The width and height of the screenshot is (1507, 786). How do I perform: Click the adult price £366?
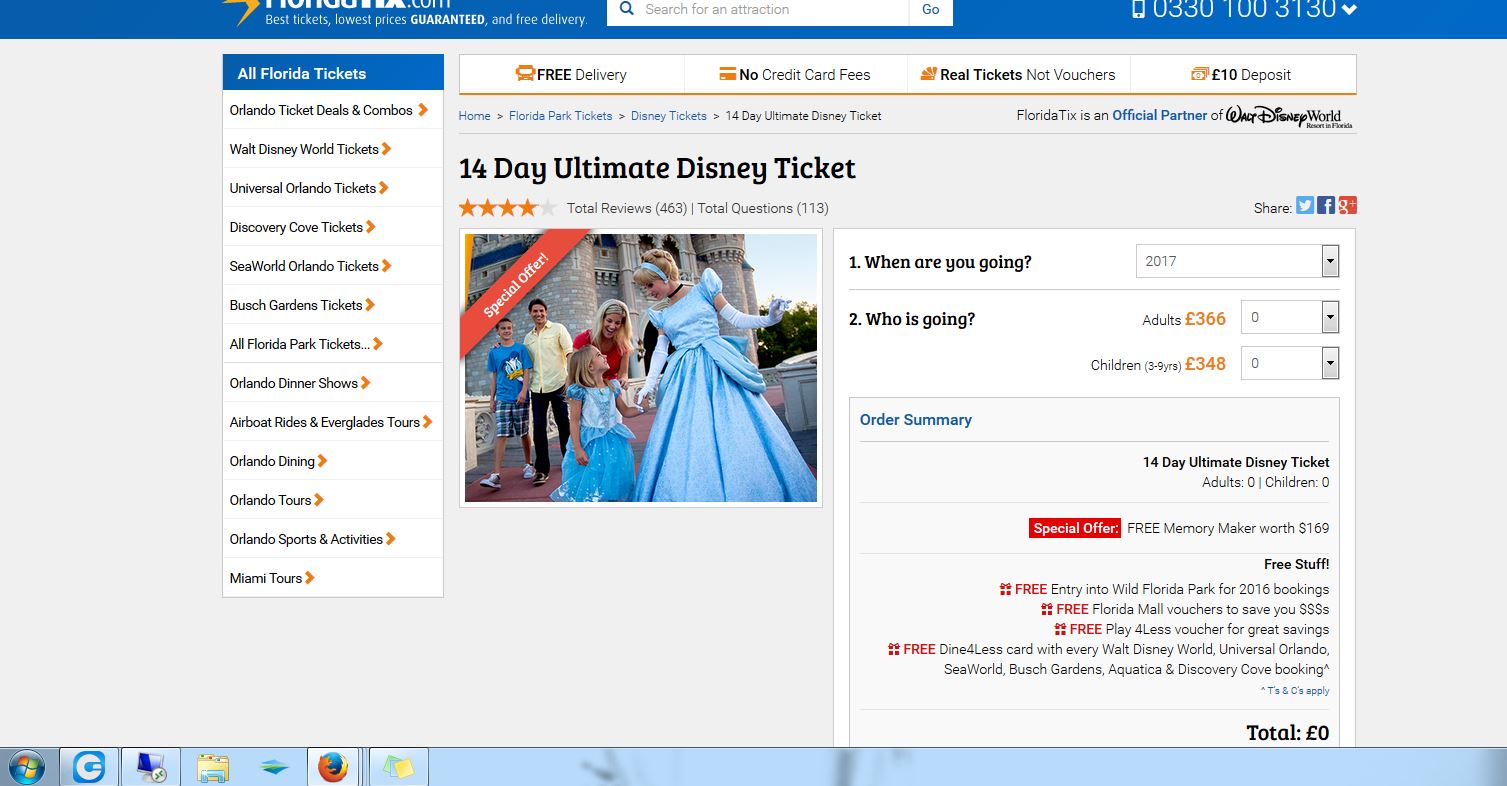pyautogui.click(x=1205, y=319)
